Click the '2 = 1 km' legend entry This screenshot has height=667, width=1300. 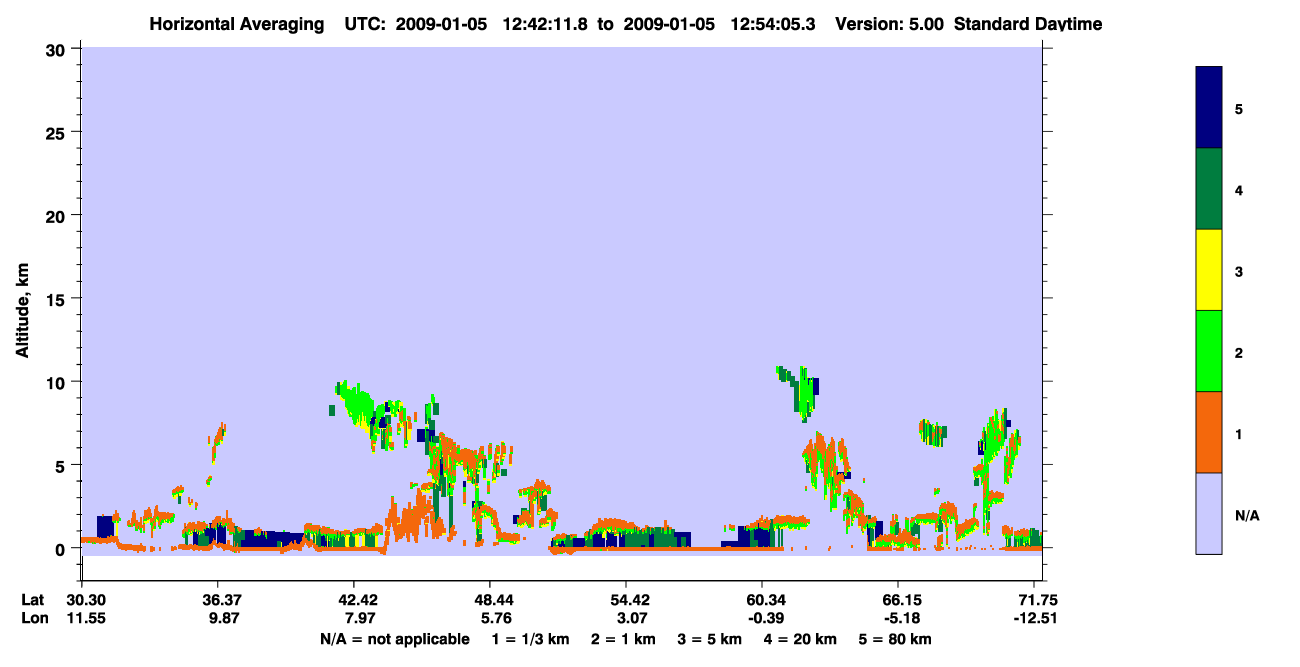coord(624,639)
